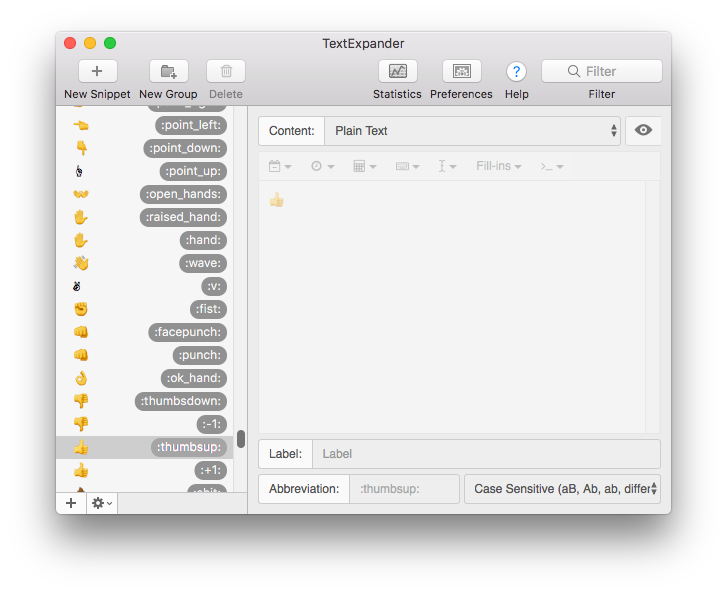Select the :point_down: snippet
Screen dimensions: 727x594
(x=145, y=148)
